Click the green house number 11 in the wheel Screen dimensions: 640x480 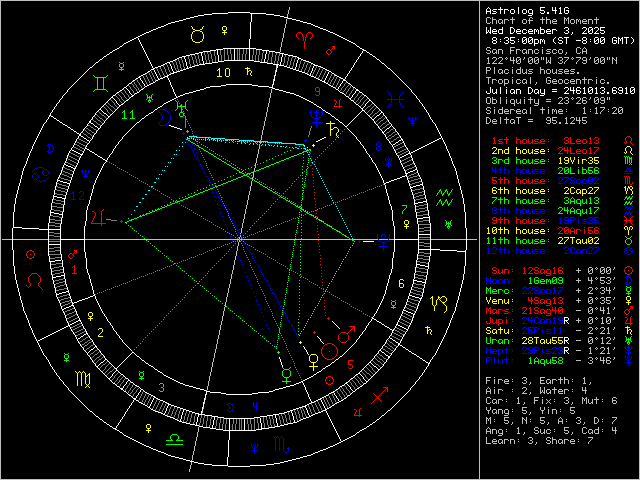click(128, 115)
